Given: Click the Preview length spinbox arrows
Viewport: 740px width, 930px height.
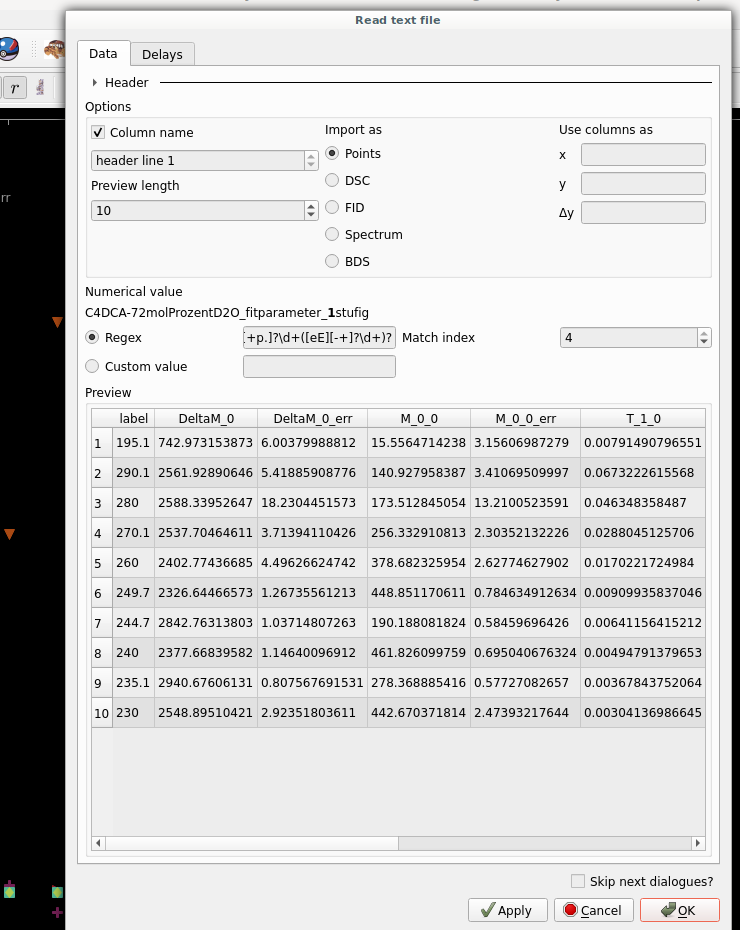Looking at the screenshot, I should pyautogui.click(x=311, y=211).
